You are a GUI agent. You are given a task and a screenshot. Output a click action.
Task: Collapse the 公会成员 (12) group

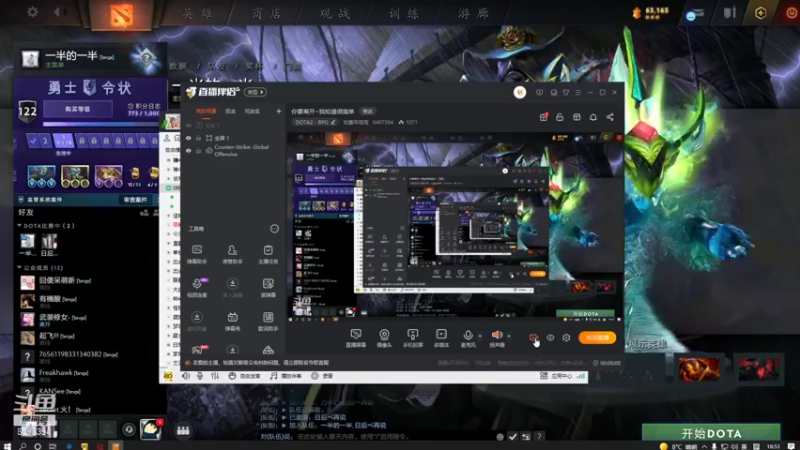[x=19, y=267]
